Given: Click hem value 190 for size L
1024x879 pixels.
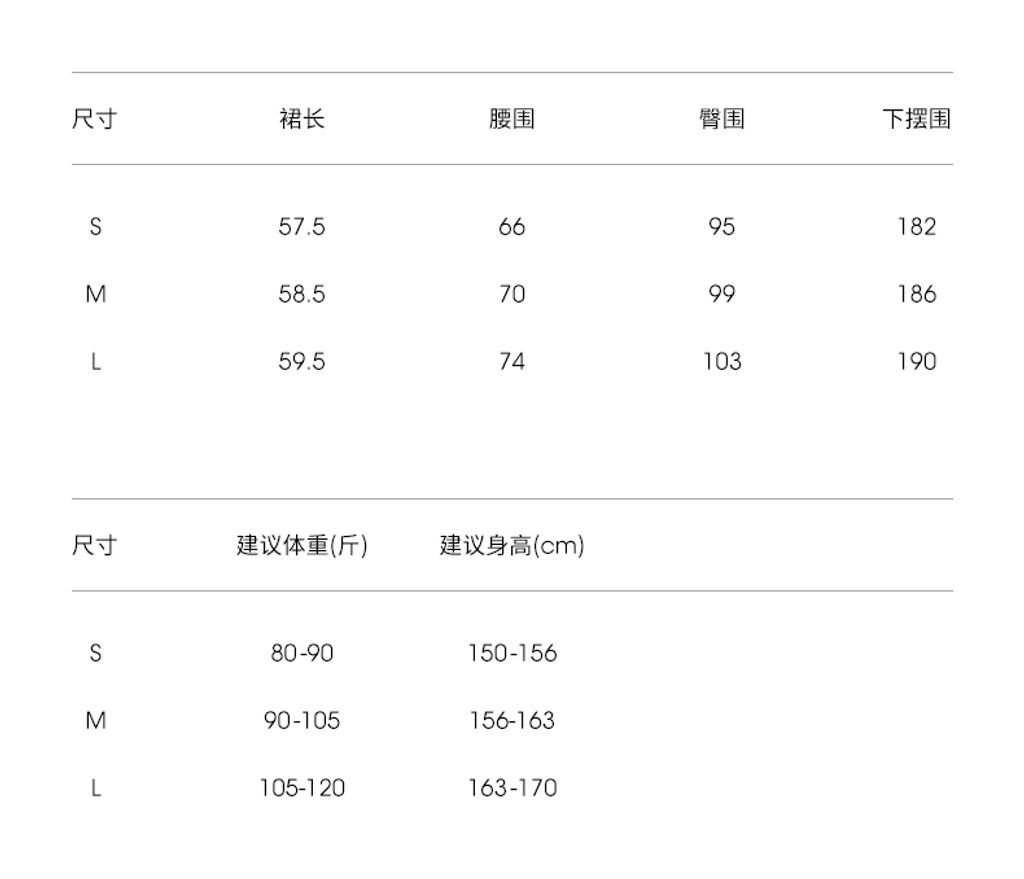Looking at the screenshot, I should pyautogui.click(x=916, y=361).
